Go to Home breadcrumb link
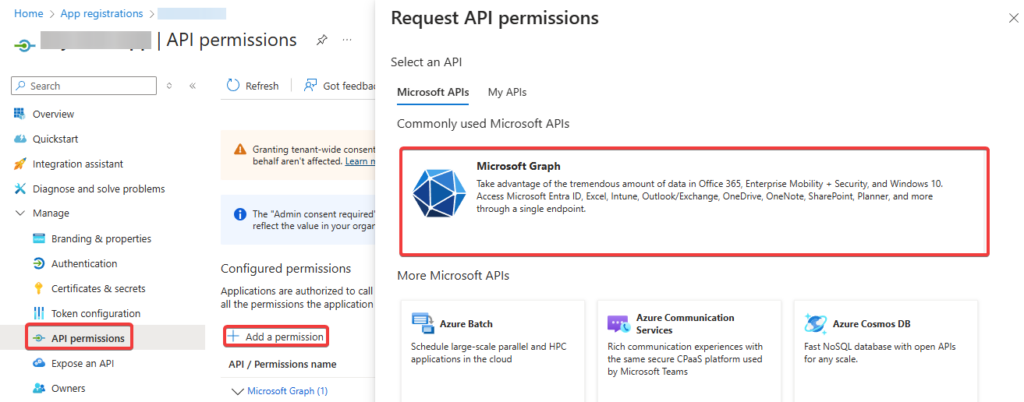This screenshot has width=1024, height=402. (27, 13)
